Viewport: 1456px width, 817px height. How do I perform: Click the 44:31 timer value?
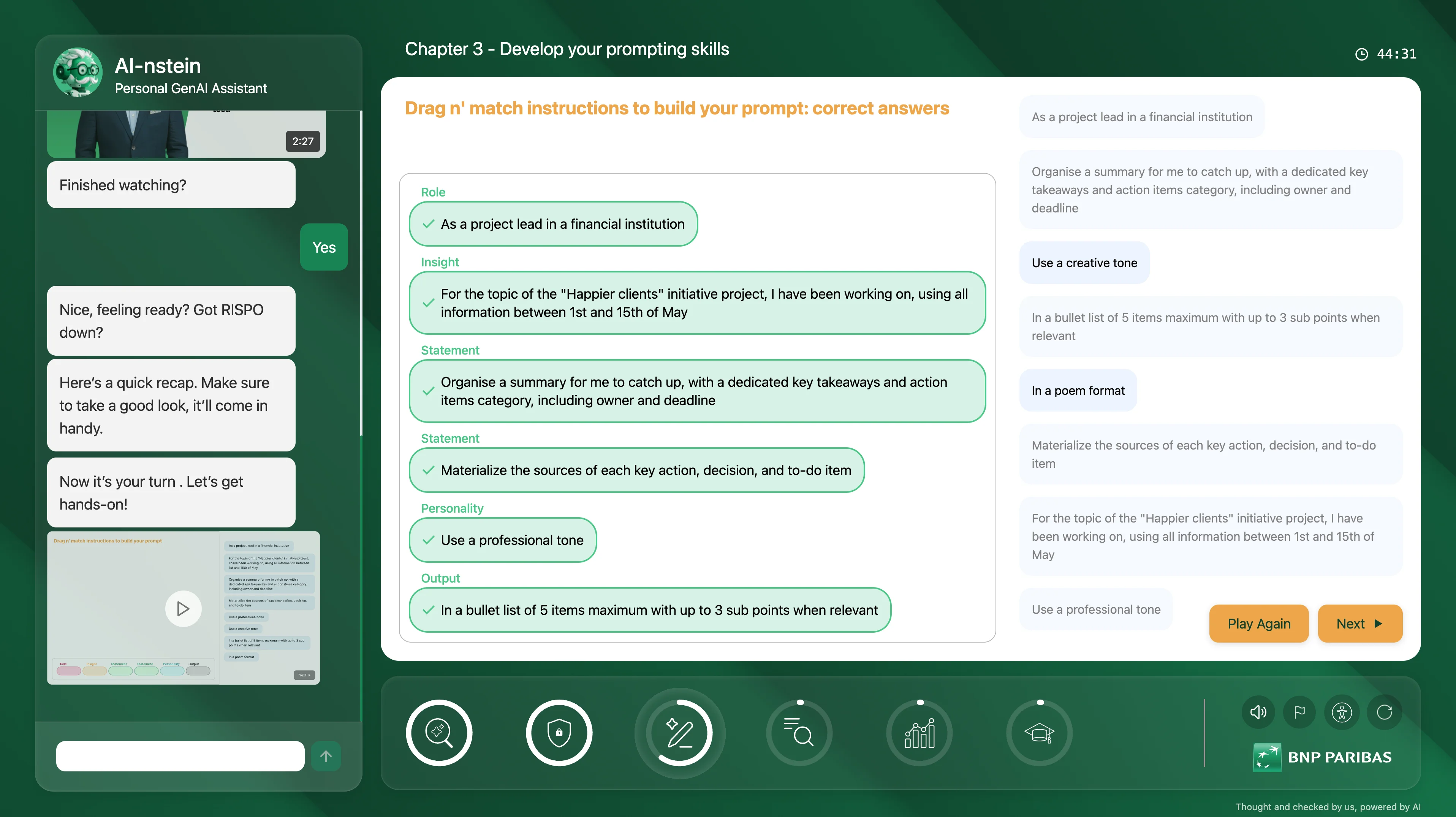click(x=1397, y=54)
